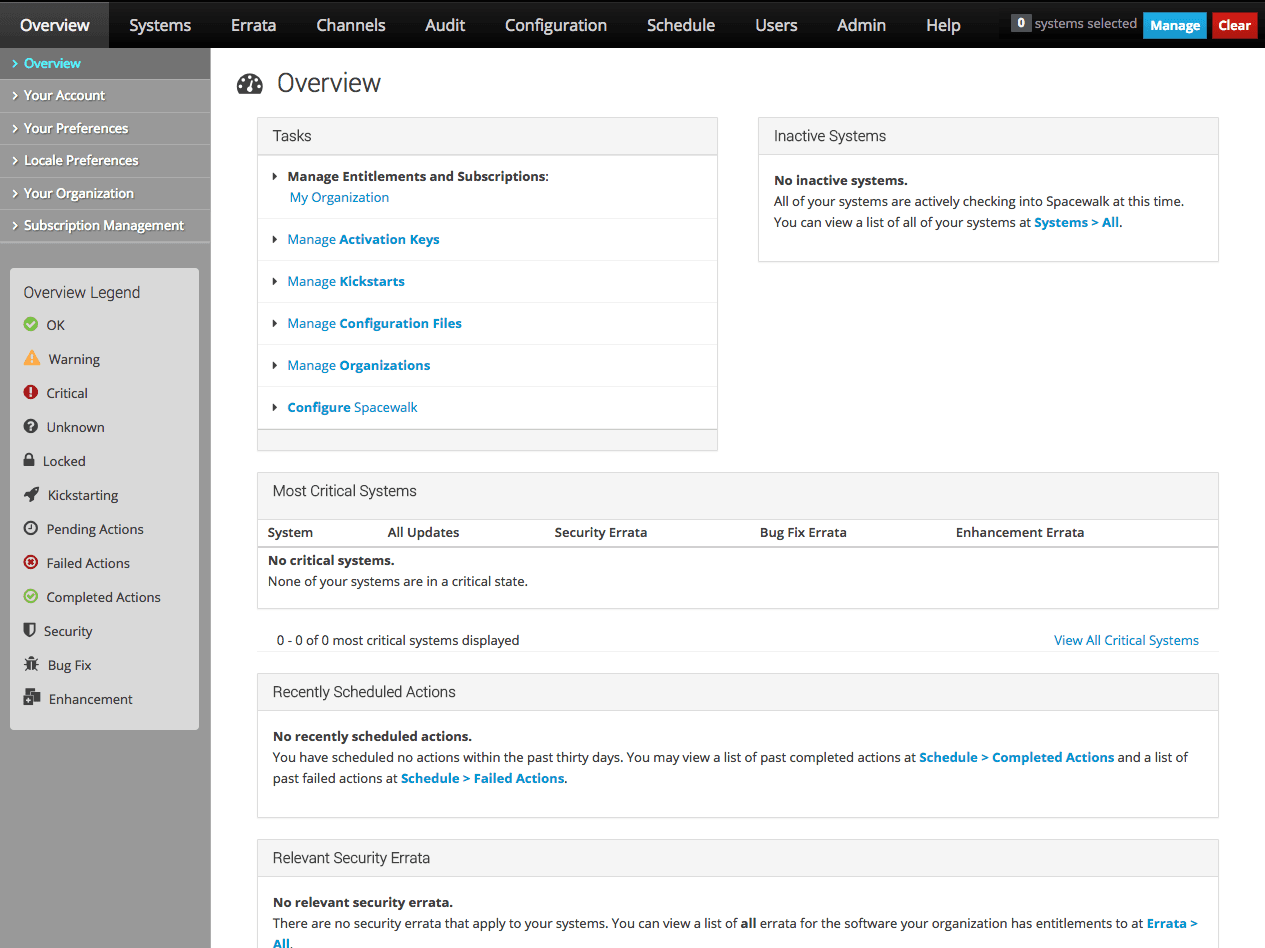The image size is (1265, 948).
Task: Open the Schedule top navigation tab
Action: (681, 25)
